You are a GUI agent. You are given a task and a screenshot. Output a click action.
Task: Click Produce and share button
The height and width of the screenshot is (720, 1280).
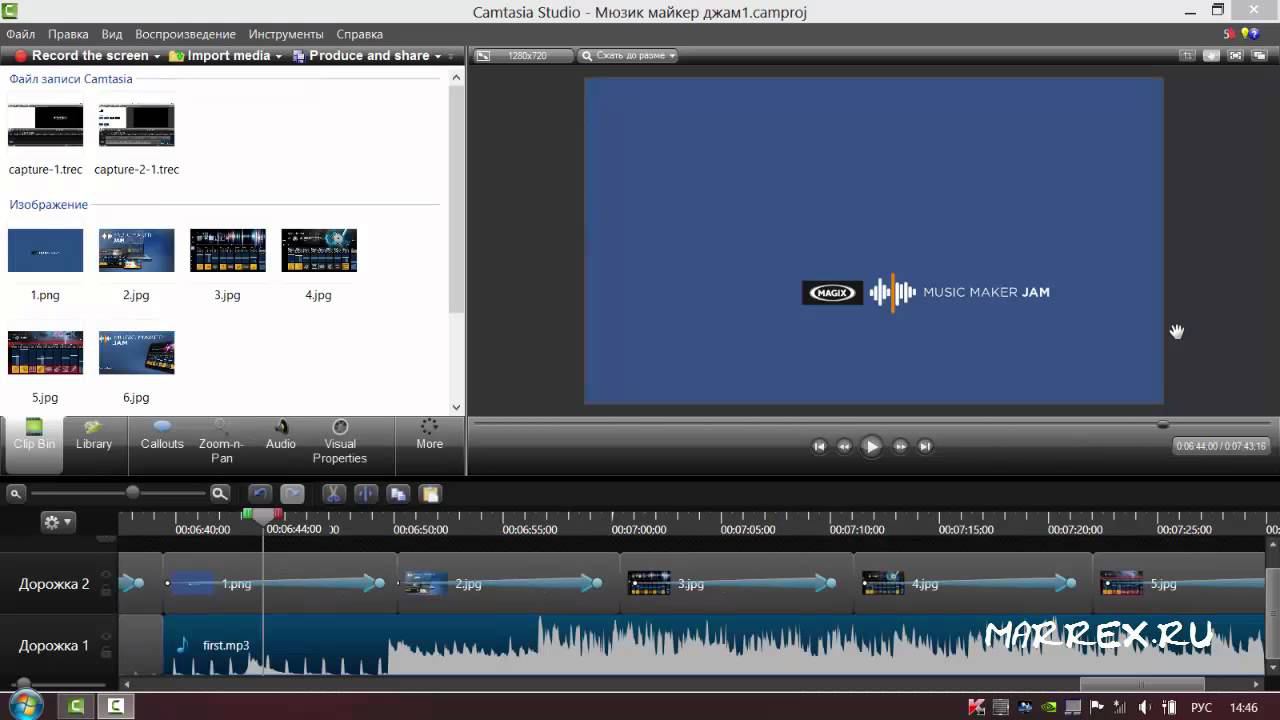point(361,56)
